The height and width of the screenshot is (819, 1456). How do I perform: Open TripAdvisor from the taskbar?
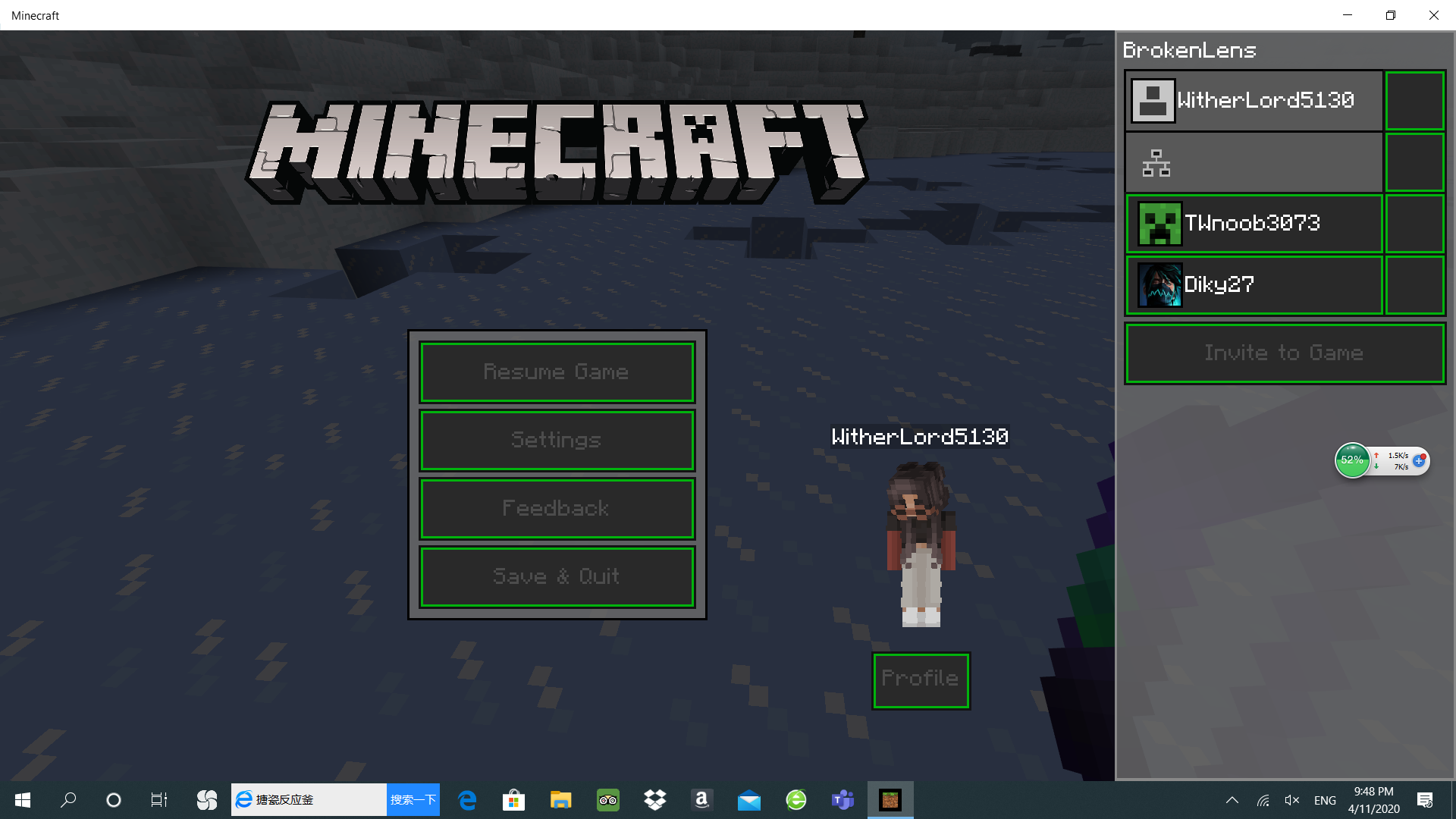coord(608,800)
